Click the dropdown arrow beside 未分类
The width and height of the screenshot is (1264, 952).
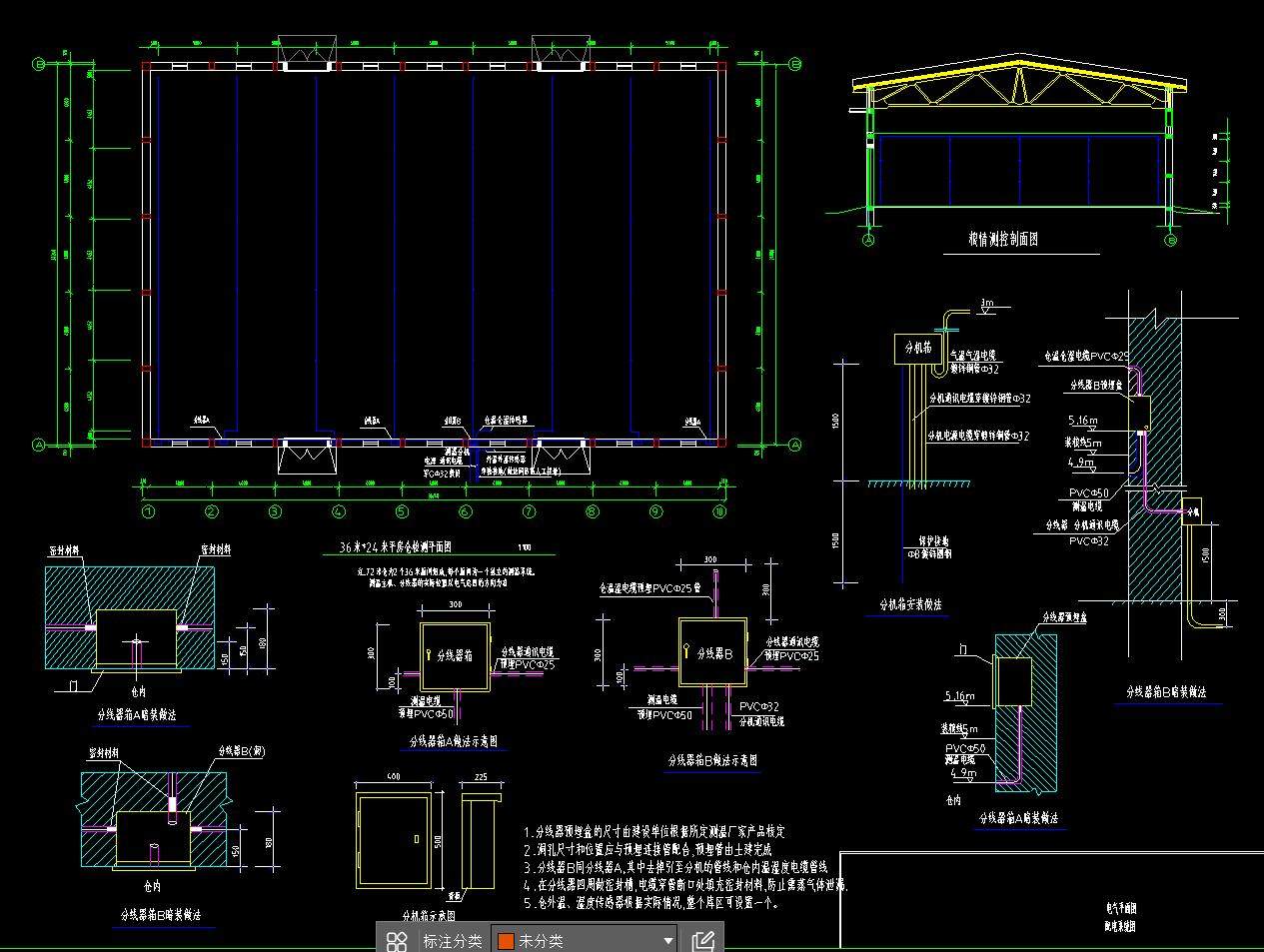click(667, 941)
